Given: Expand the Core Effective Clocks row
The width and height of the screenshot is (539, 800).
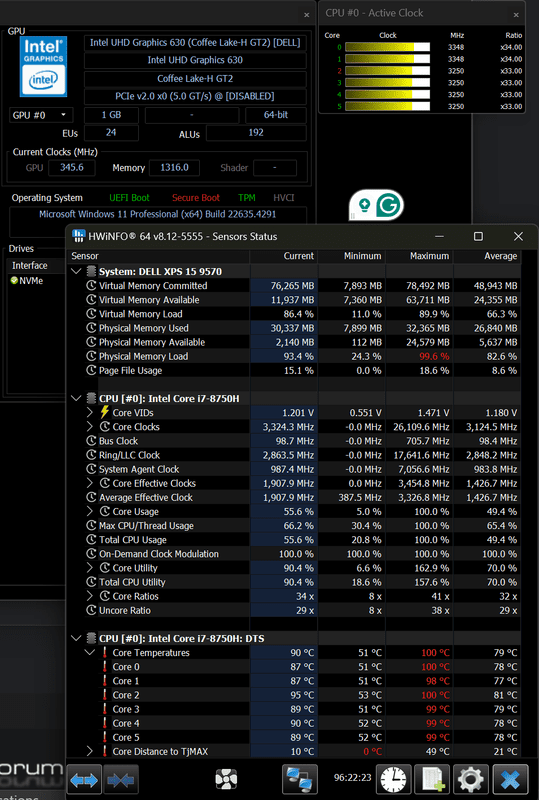Looking at the screenshot, I should coord(90,483).
